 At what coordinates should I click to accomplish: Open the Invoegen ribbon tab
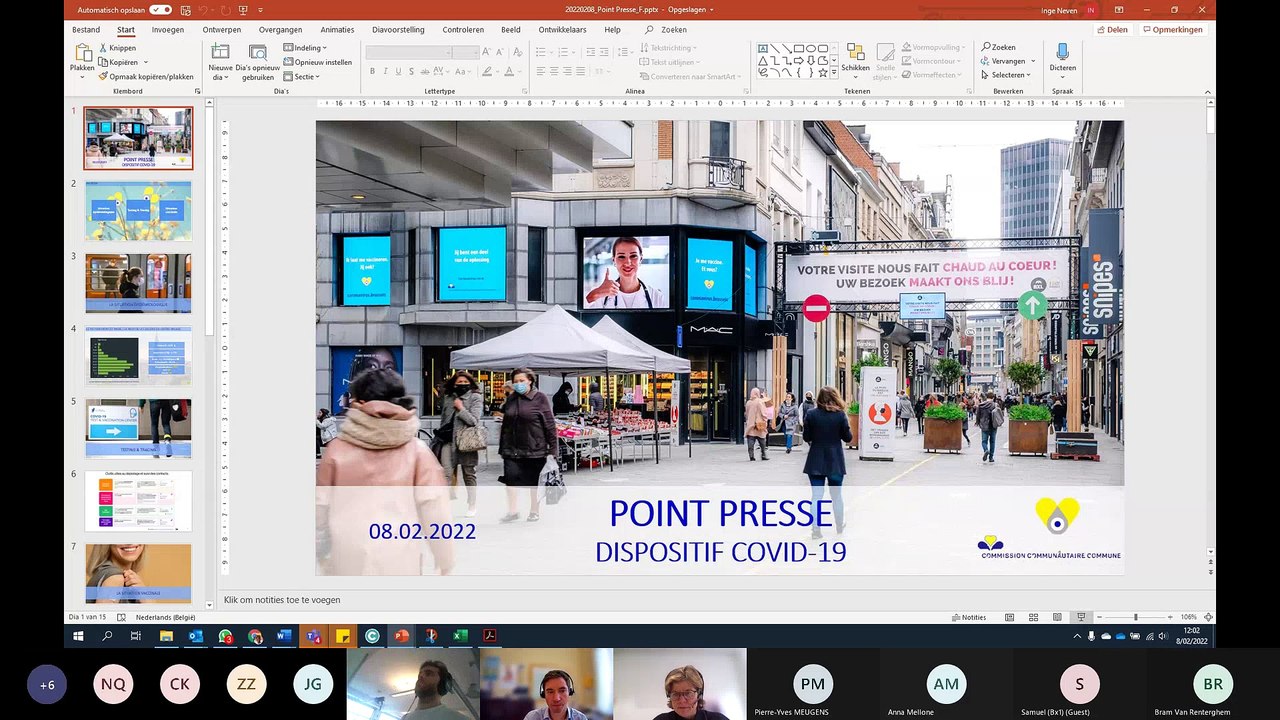click(167, 30)
